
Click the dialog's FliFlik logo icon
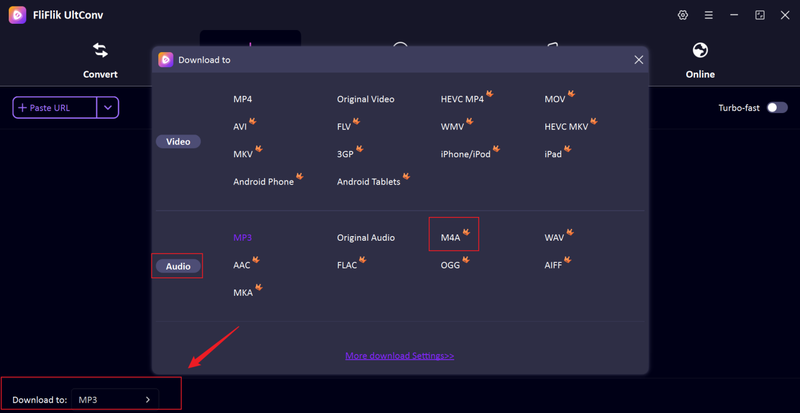[166, 60]
